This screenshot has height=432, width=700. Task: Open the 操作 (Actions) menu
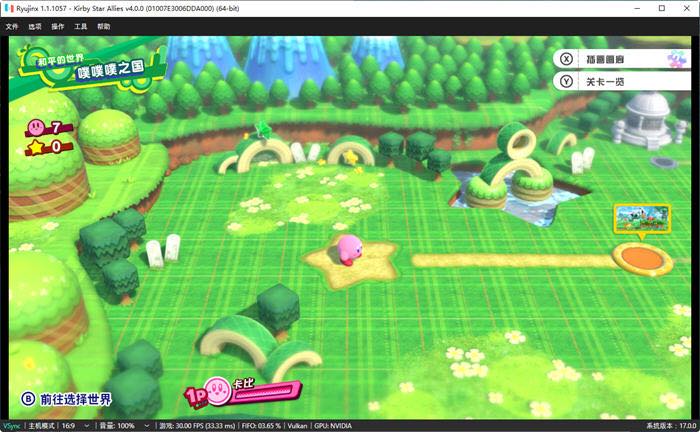58,26
